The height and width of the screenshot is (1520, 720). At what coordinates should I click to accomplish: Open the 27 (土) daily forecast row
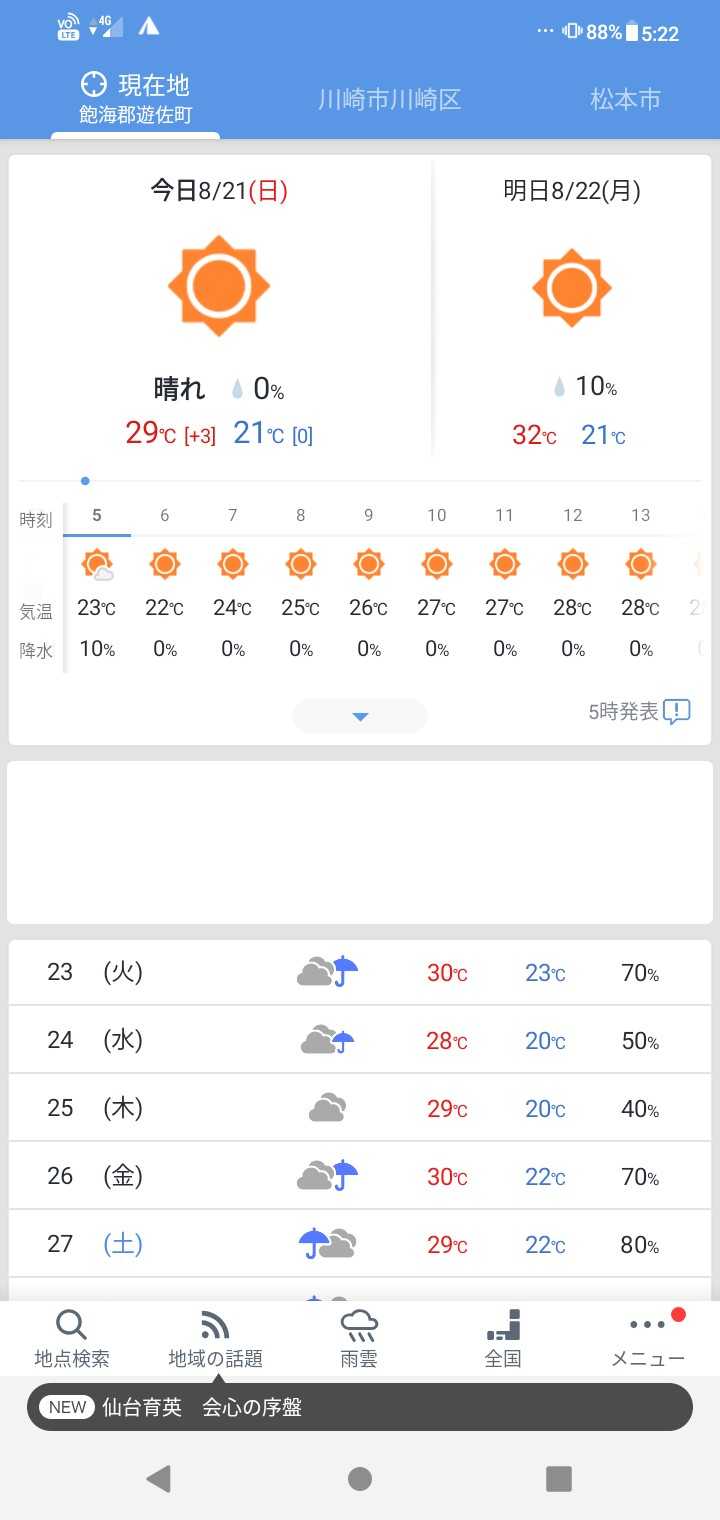click(360, 1244)
